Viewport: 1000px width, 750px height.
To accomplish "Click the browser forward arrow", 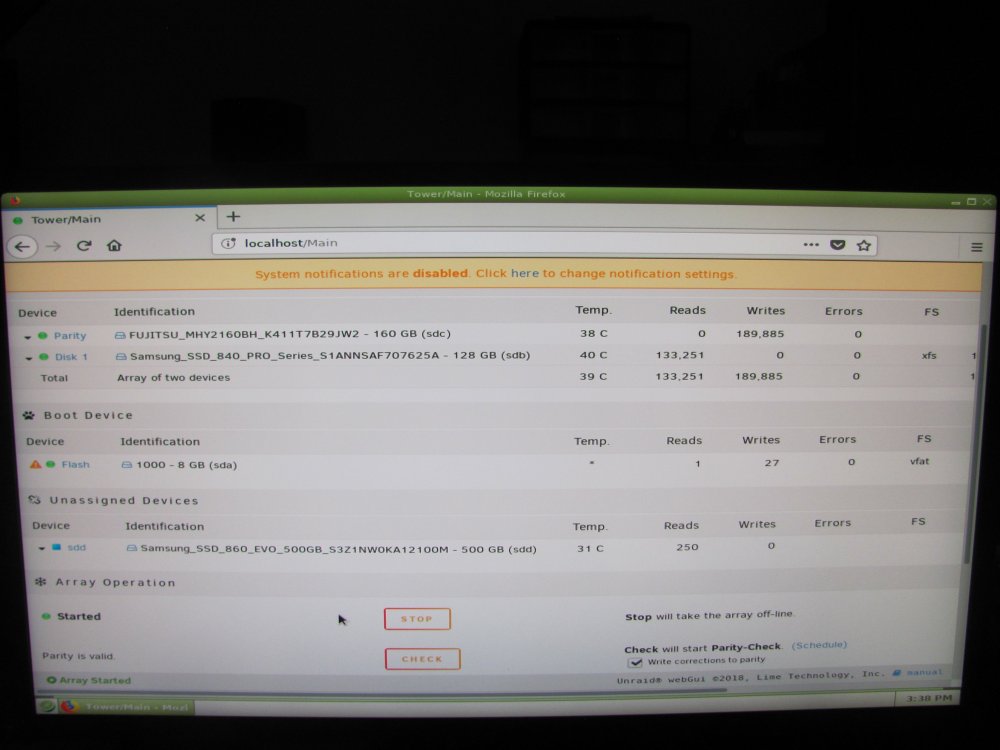I will (54, 246).
